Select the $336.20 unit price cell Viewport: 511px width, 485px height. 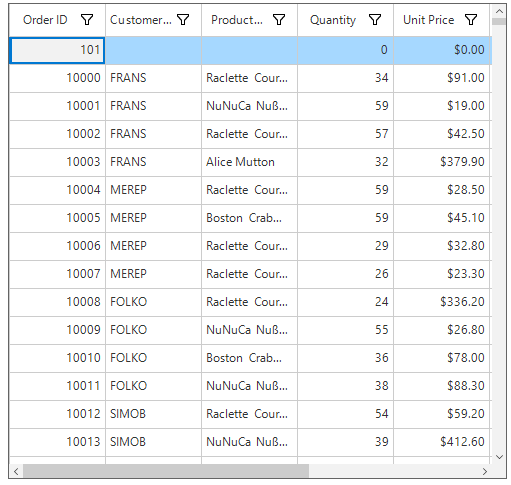tap(441, 302)
